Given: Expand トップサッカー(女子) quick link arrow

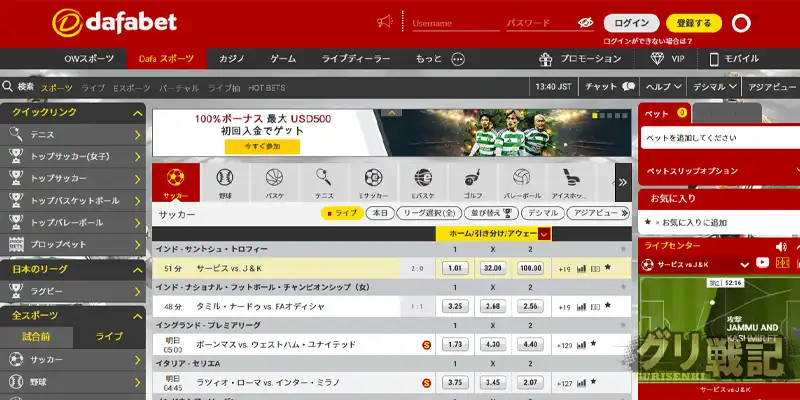Looking at the screenshot, I should click(137, 157).
